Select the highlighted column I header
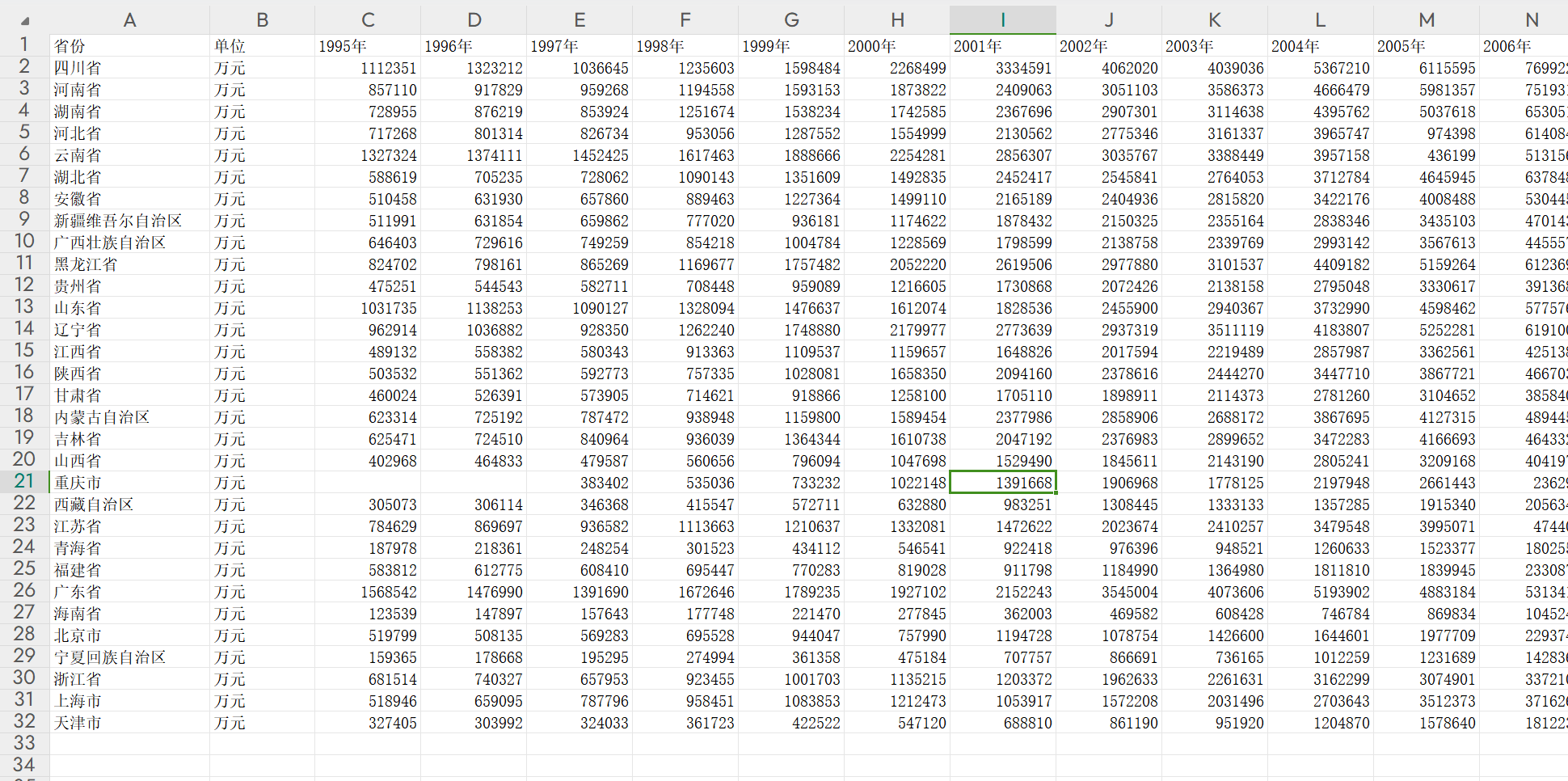 coord(1002,20)
